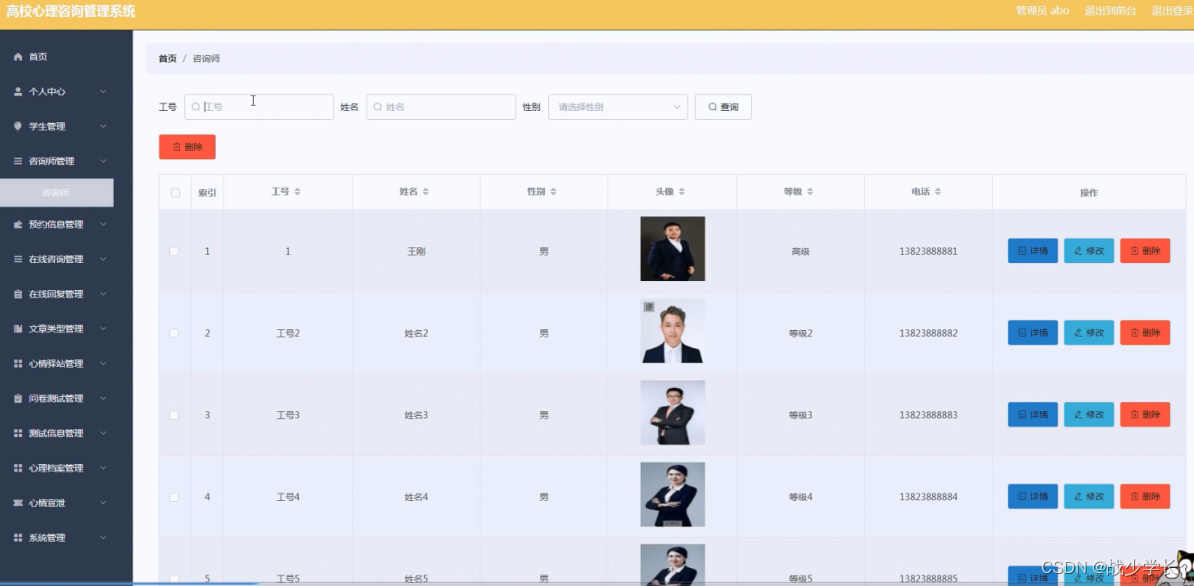Expand the 心理档案管理 menu chevron
The width and height of the screenshot is (1194, 586).
tap(103, 468)
